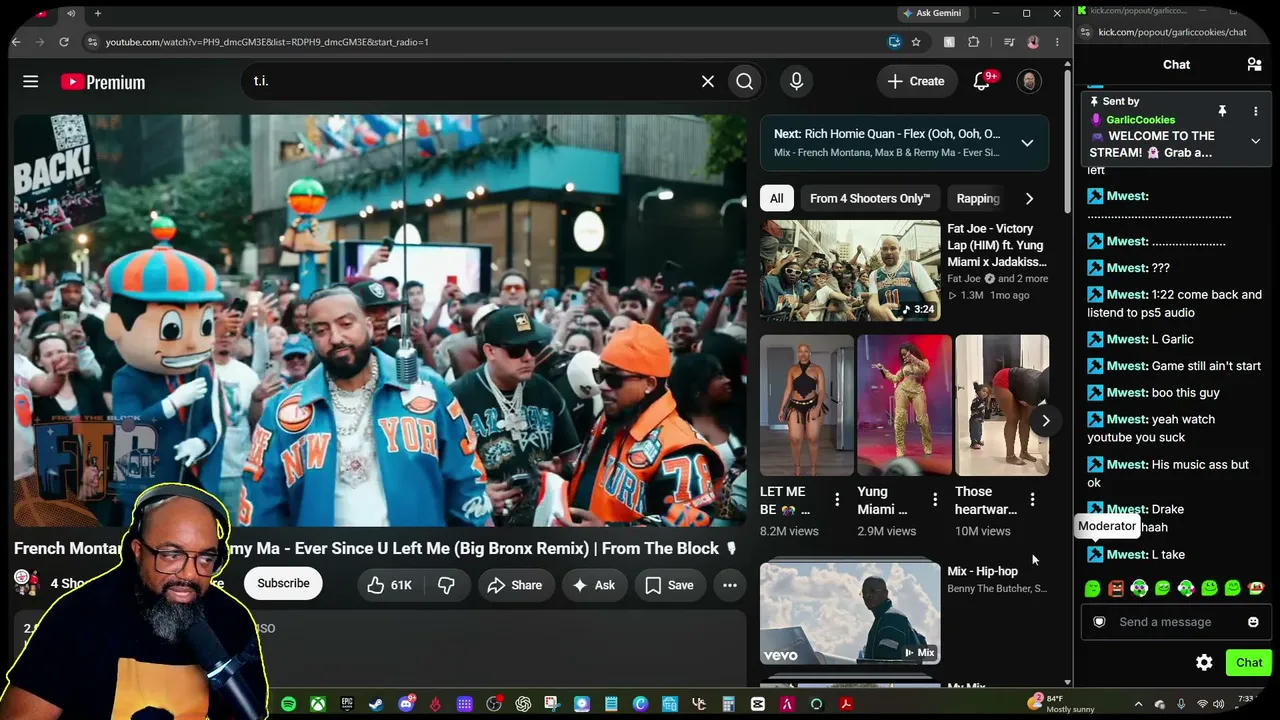Viewport: 1280px width, 720px height.
Task: Select the From 4 Shooters Only chip
Action: pos(870,198)
